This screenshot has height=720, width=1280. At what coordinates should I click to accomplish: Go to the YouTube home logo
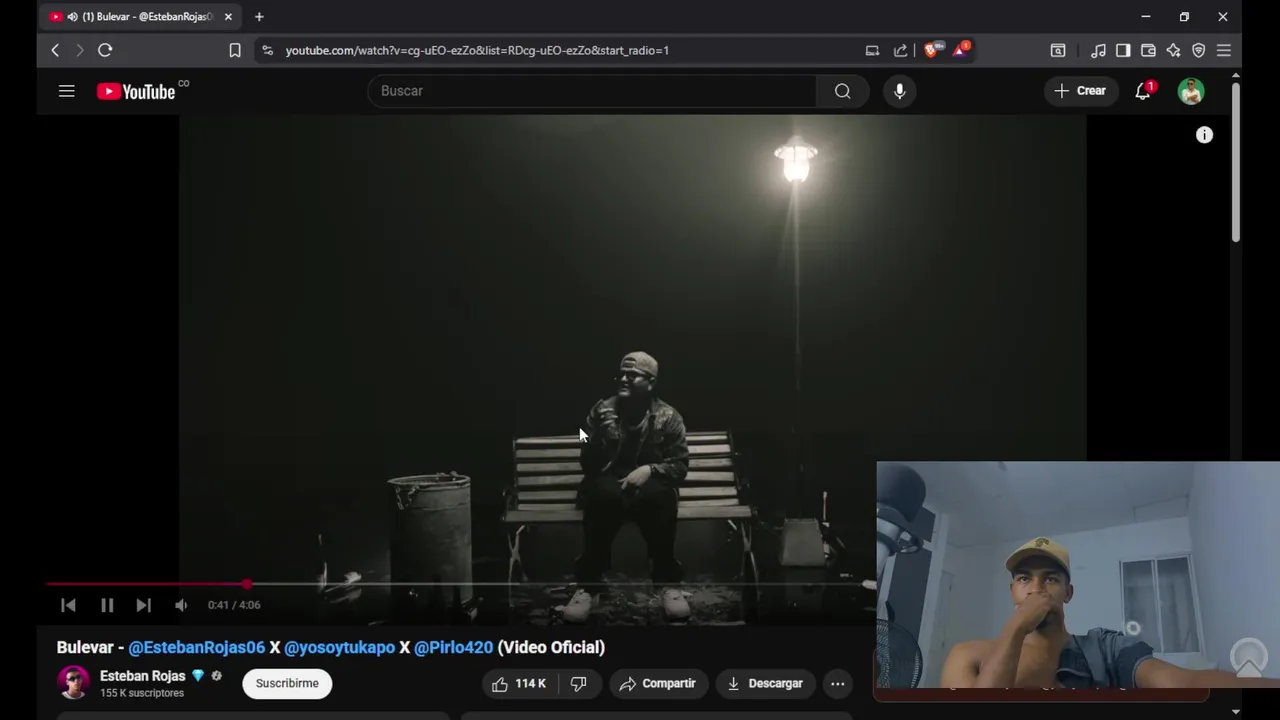[136, 91]
